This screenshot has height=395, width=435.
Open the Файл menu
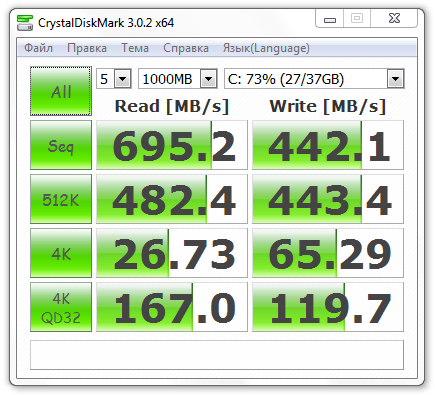coord(38,48)
